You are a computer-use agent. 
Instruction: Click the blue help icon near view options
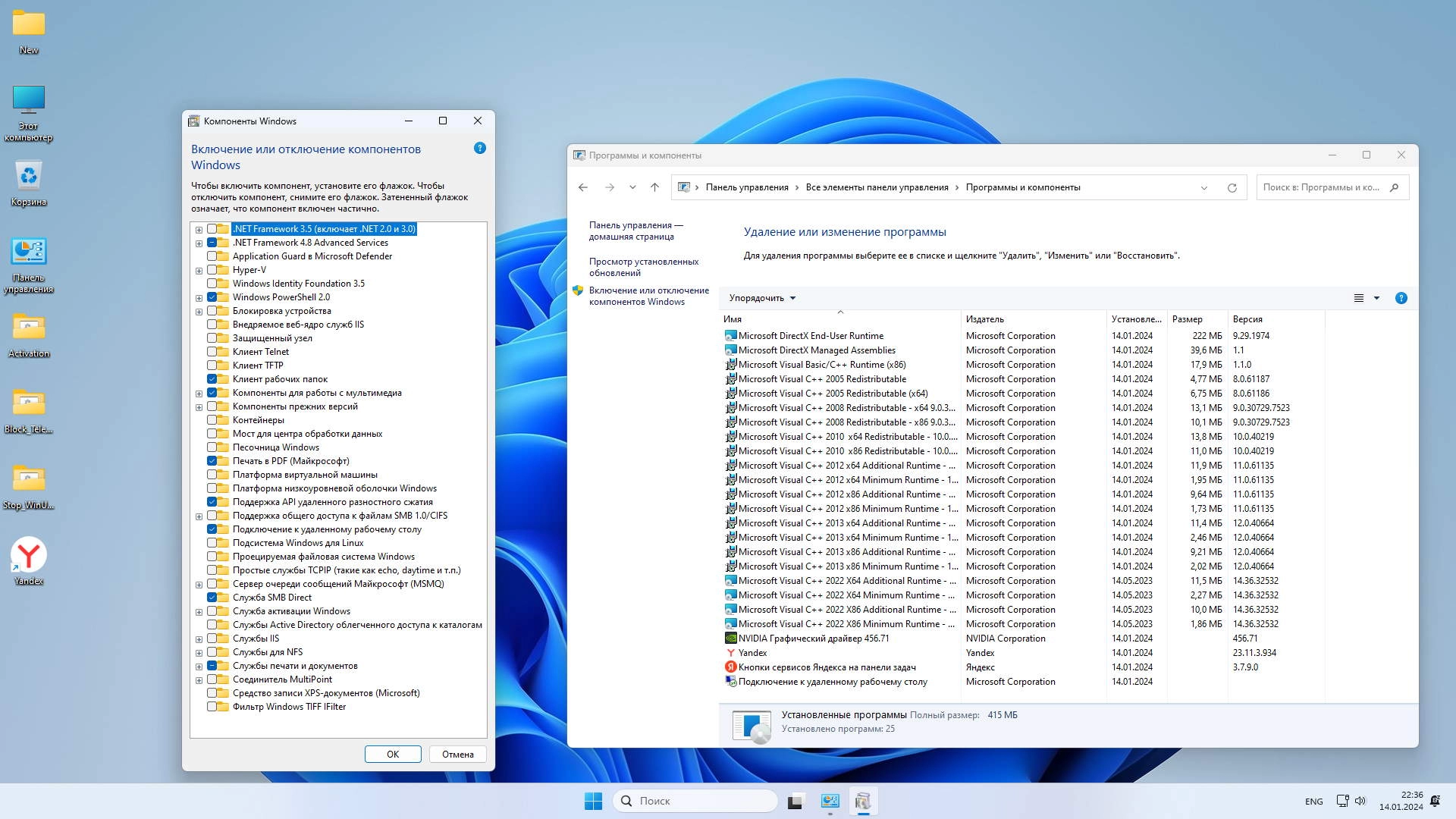click(1401, 298)
